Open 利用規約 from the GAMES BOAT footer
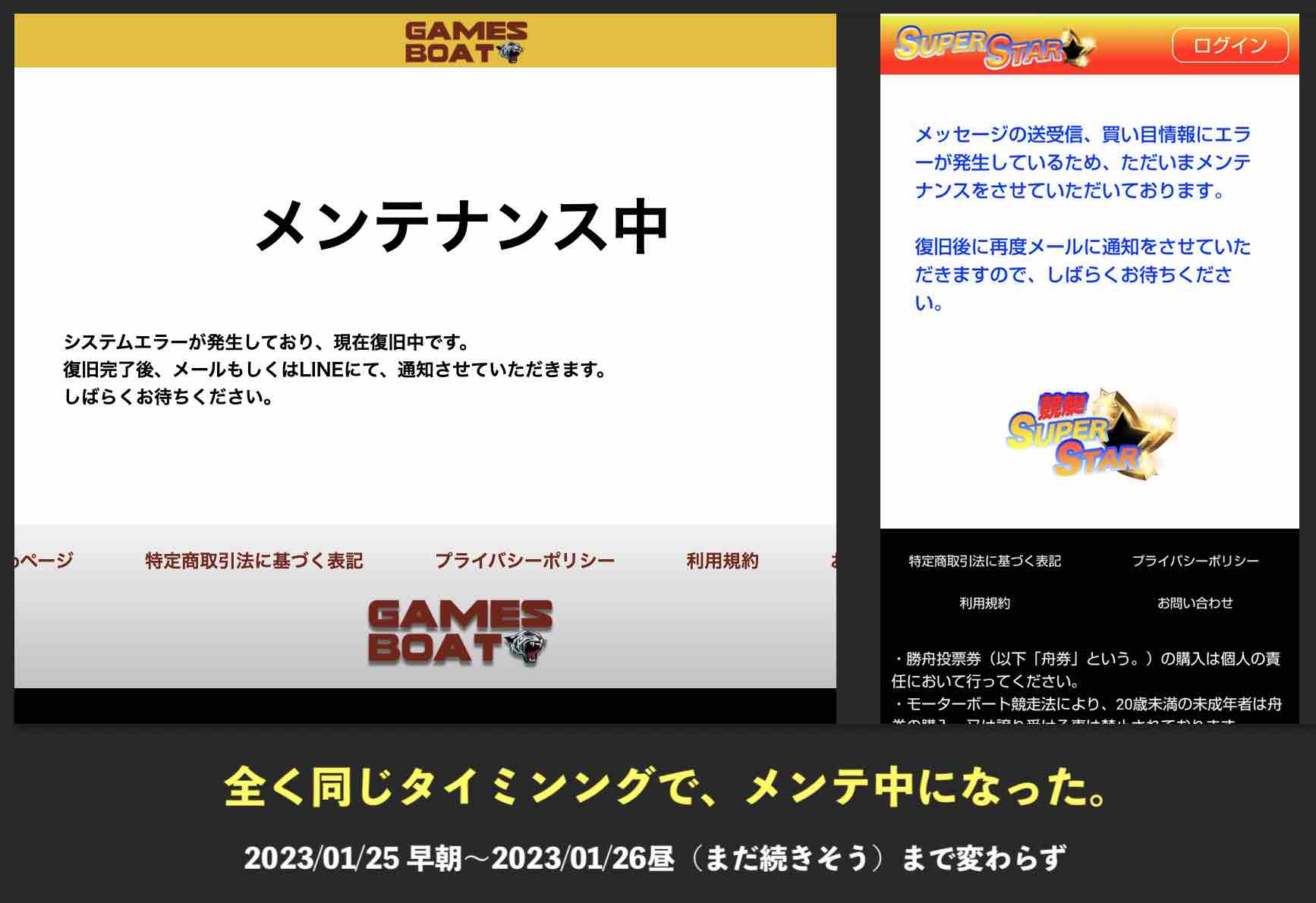Viewport: 1316px width, 903px height. pyautogui.click(x=724, y=561)
